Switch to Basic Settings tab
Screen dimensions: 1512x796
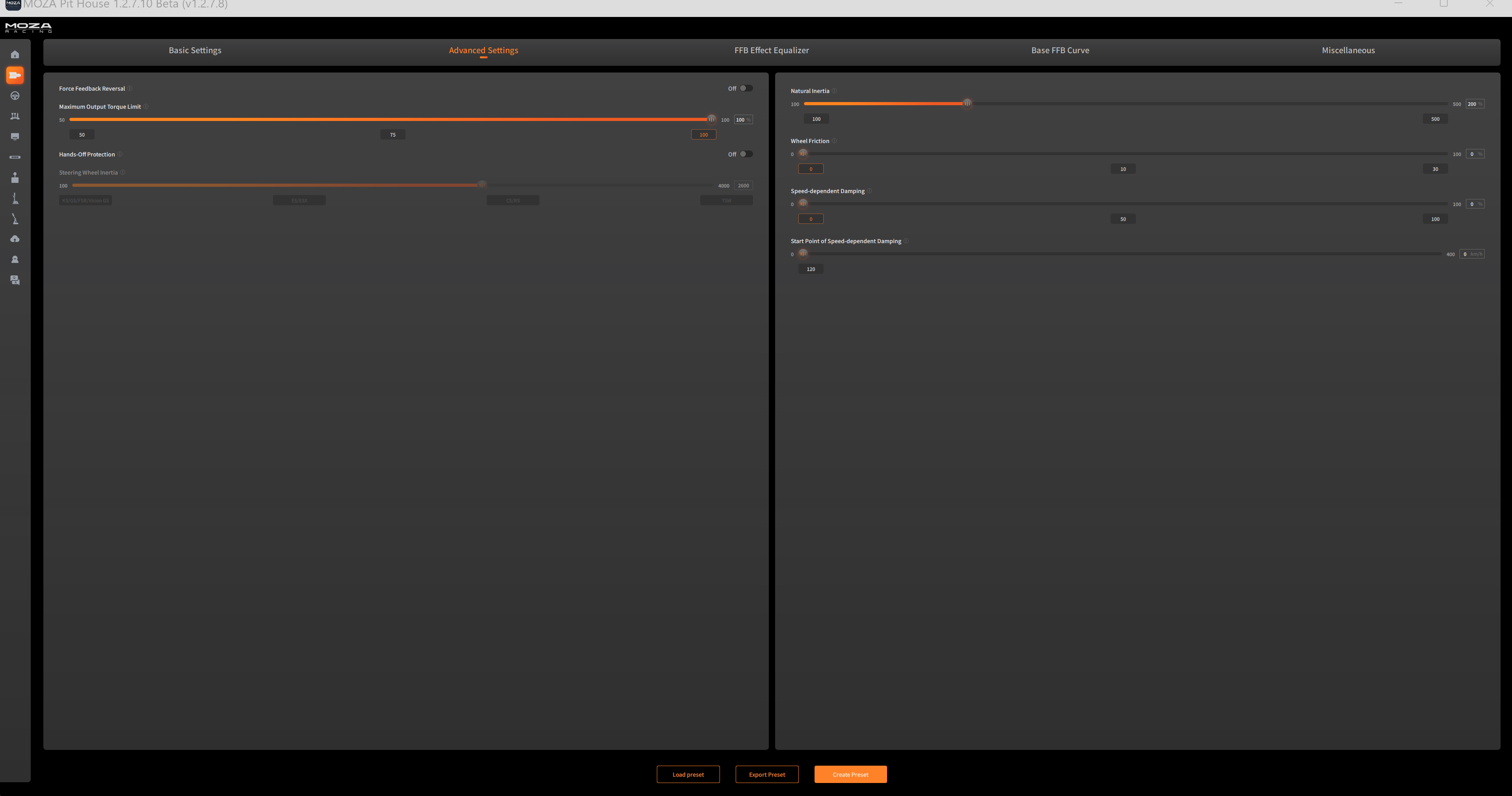pos(195,50)
